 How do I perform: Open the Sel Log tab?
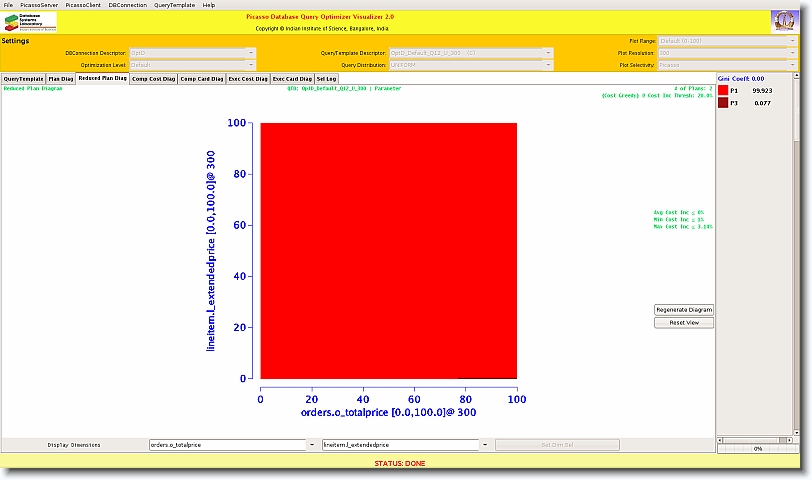click(327, 78)
